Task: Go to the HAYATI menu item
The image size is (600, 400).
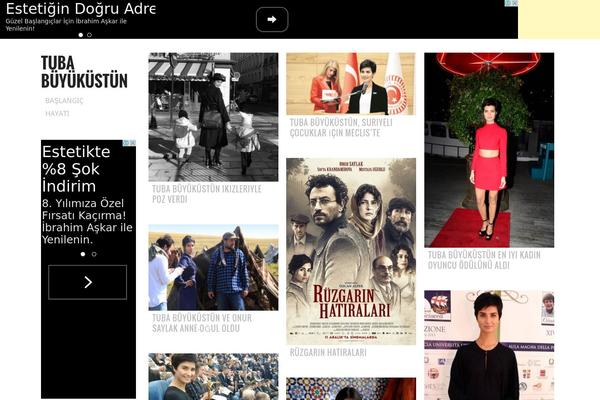Action: click(57, 114)
